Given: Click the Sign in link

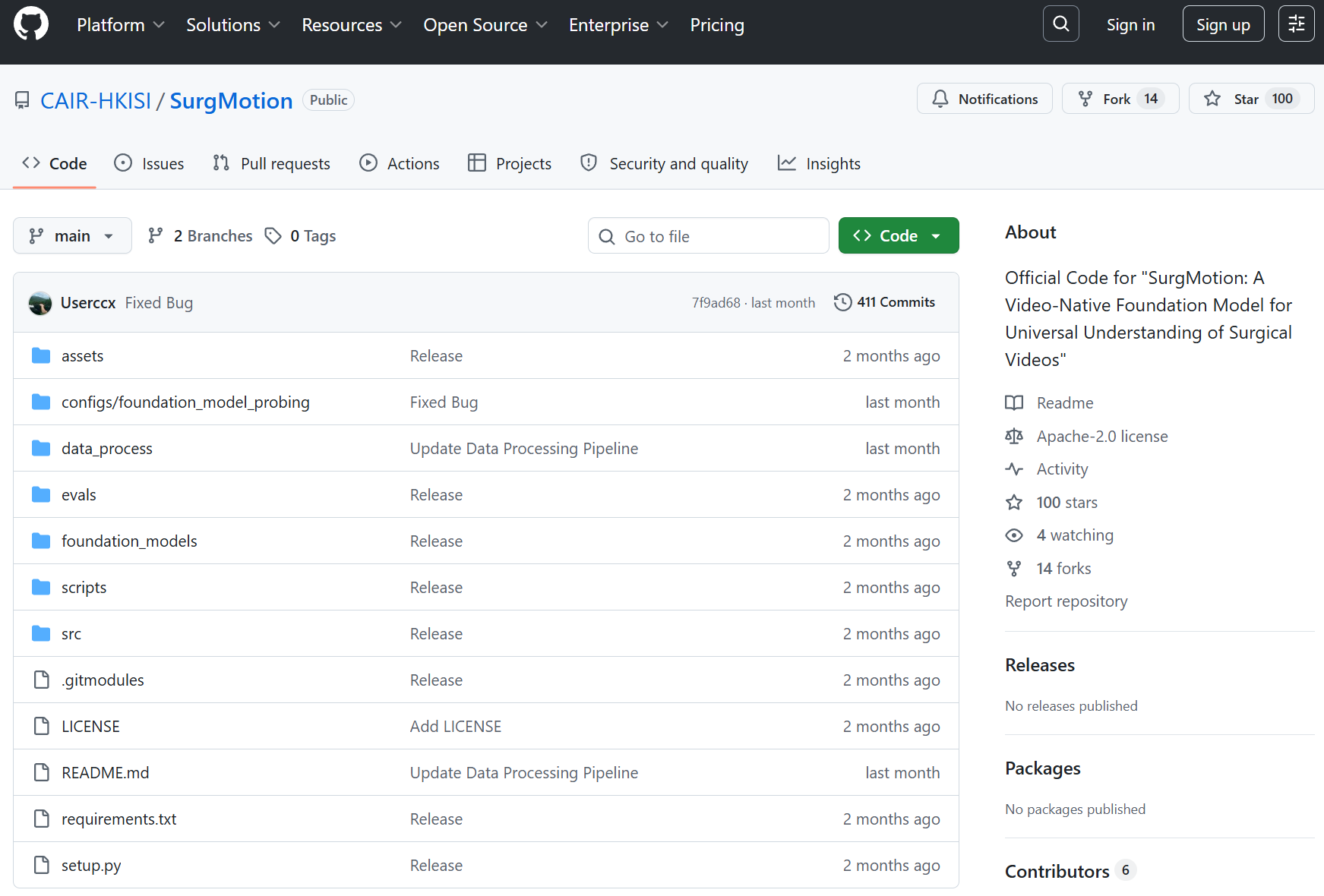Looking at the screenshot, I should coord(1130,25).
